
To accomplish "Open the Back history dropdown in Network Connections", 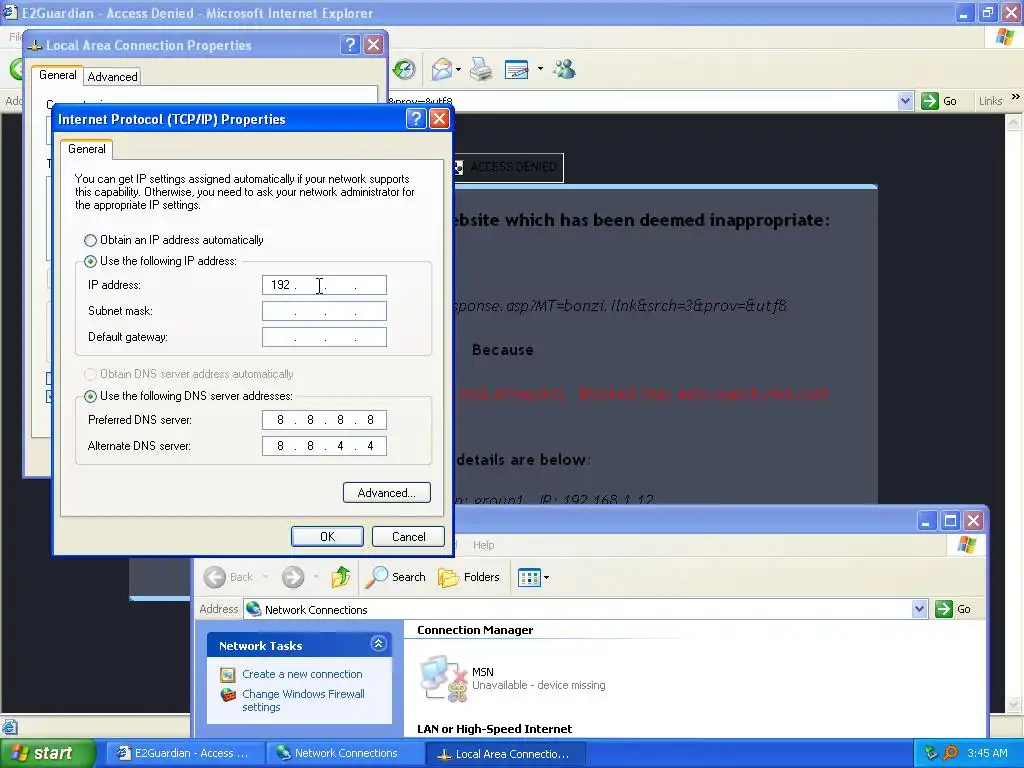I will [x=265, y=577].
